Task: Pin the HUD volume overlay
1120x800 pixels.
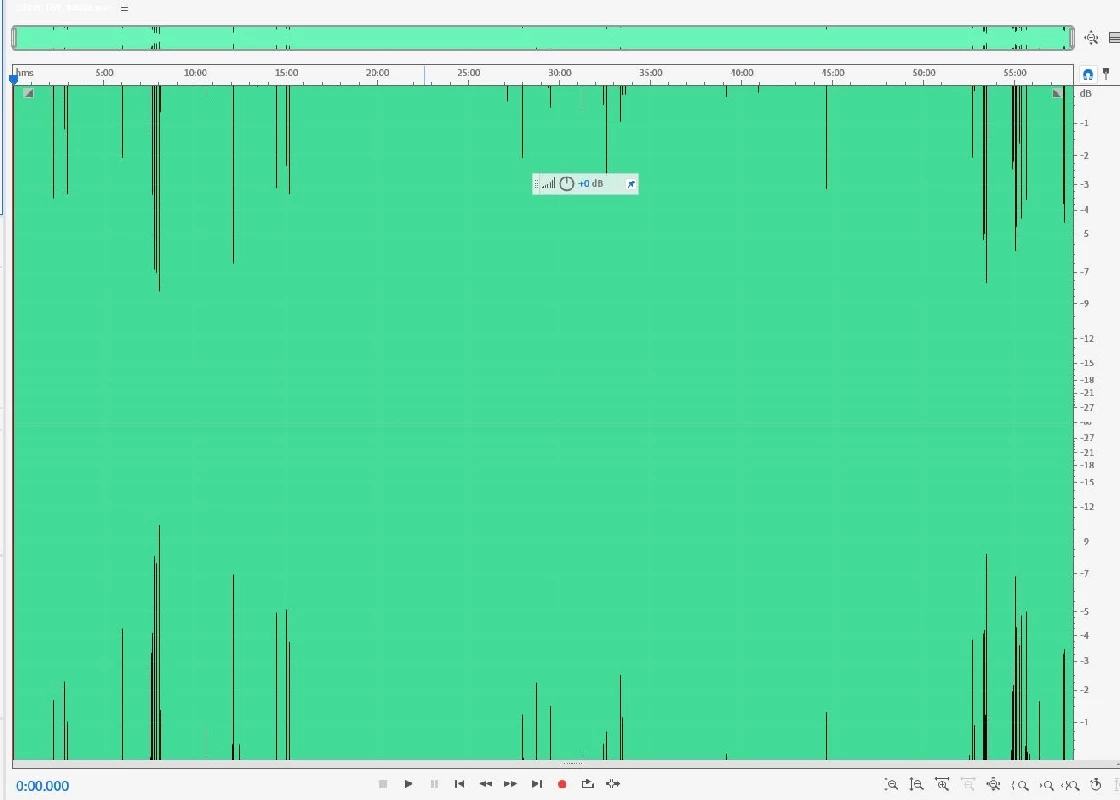Action: [x=631, y=184]
